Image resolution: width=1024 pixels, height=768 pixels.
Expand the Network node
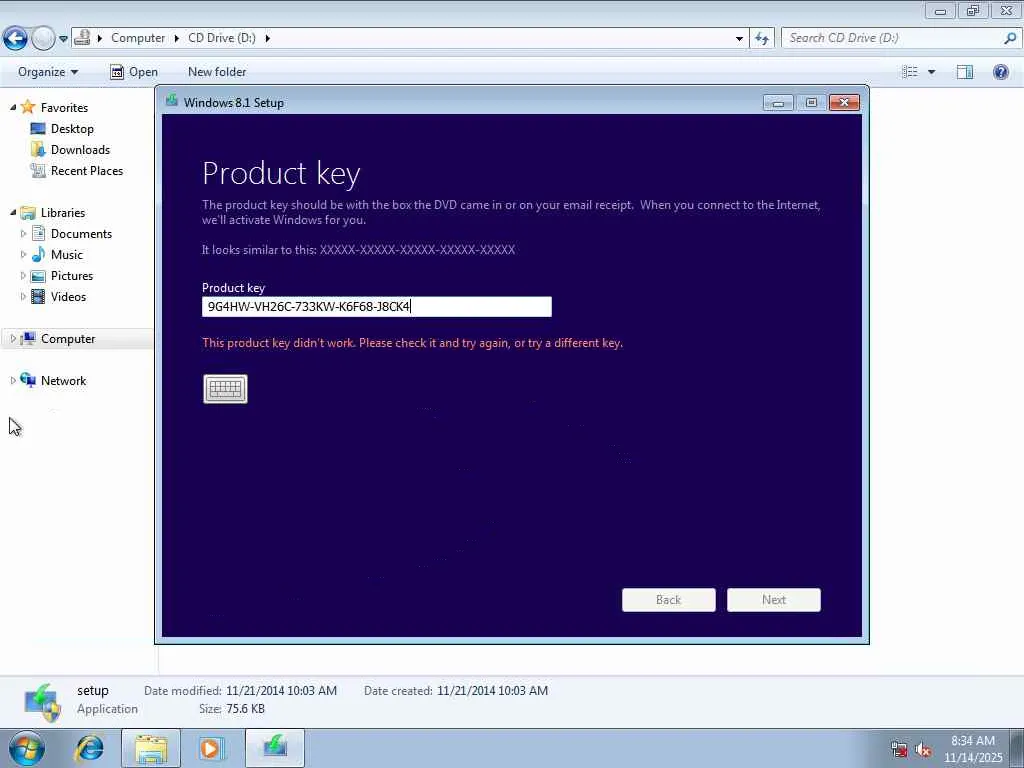[13, 380]
